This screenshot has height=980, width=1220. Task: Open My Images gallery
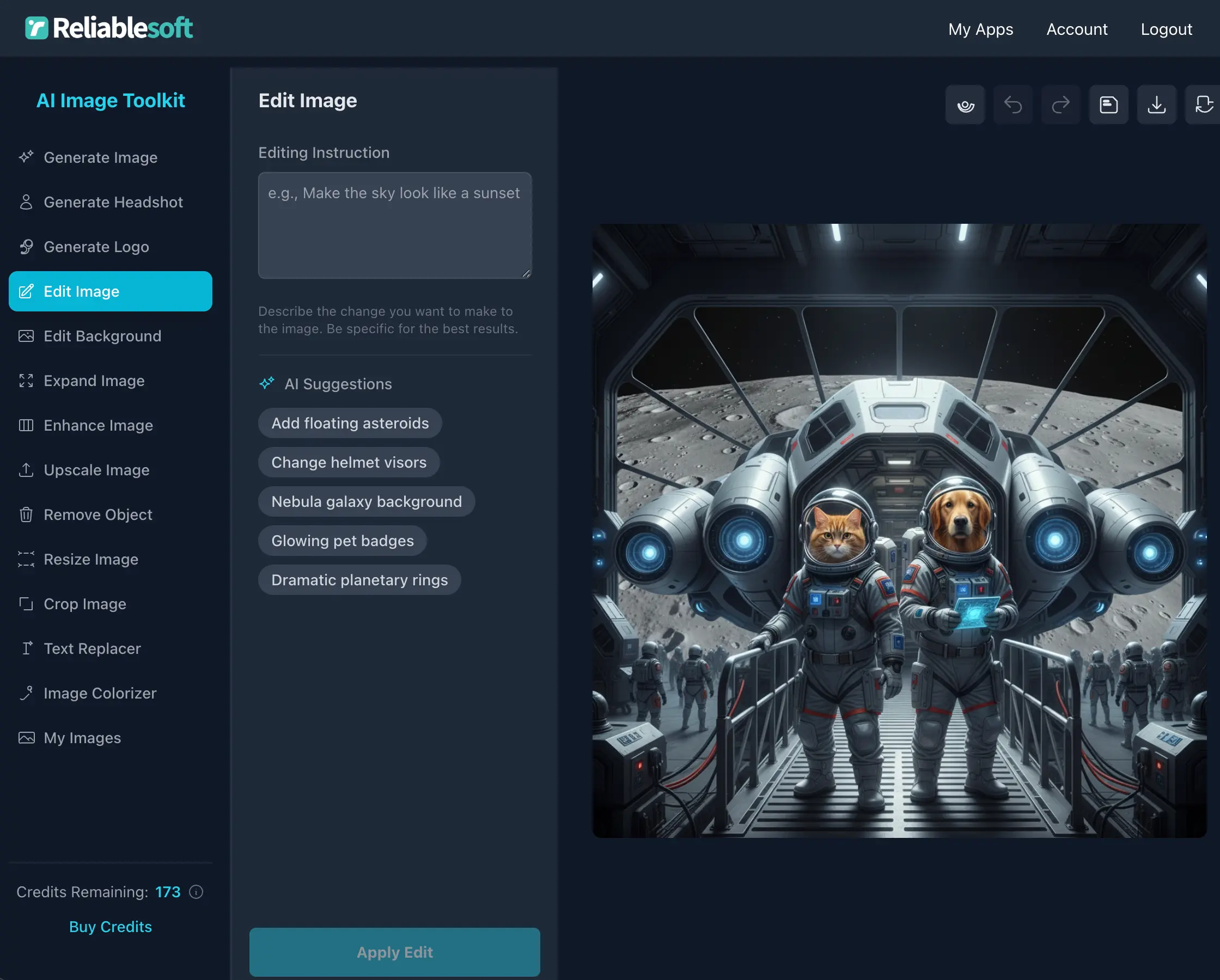point(82,738)
